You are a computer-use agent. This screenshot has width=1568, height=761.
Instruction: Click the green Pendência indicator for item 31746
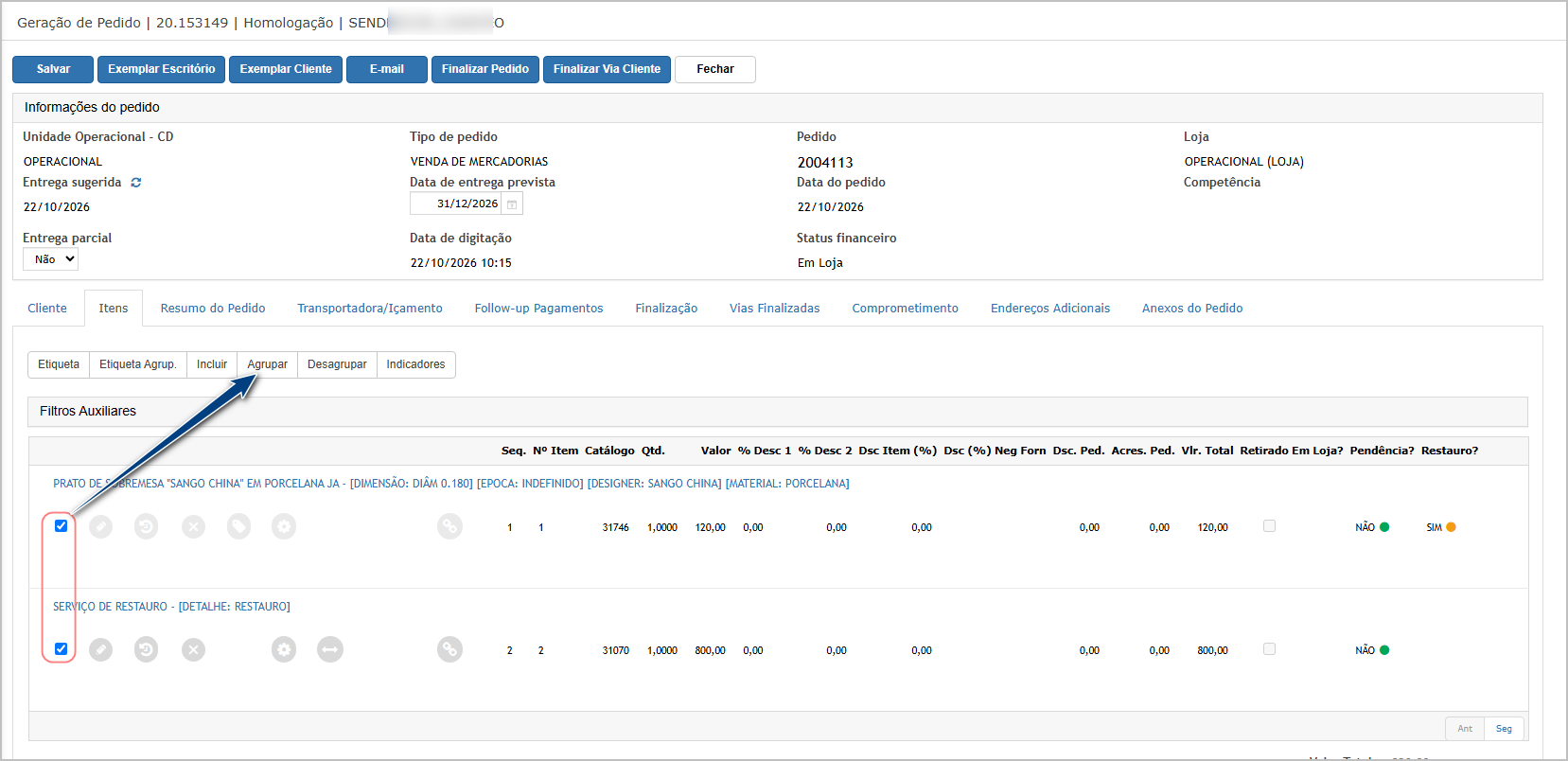point(1384,527)
